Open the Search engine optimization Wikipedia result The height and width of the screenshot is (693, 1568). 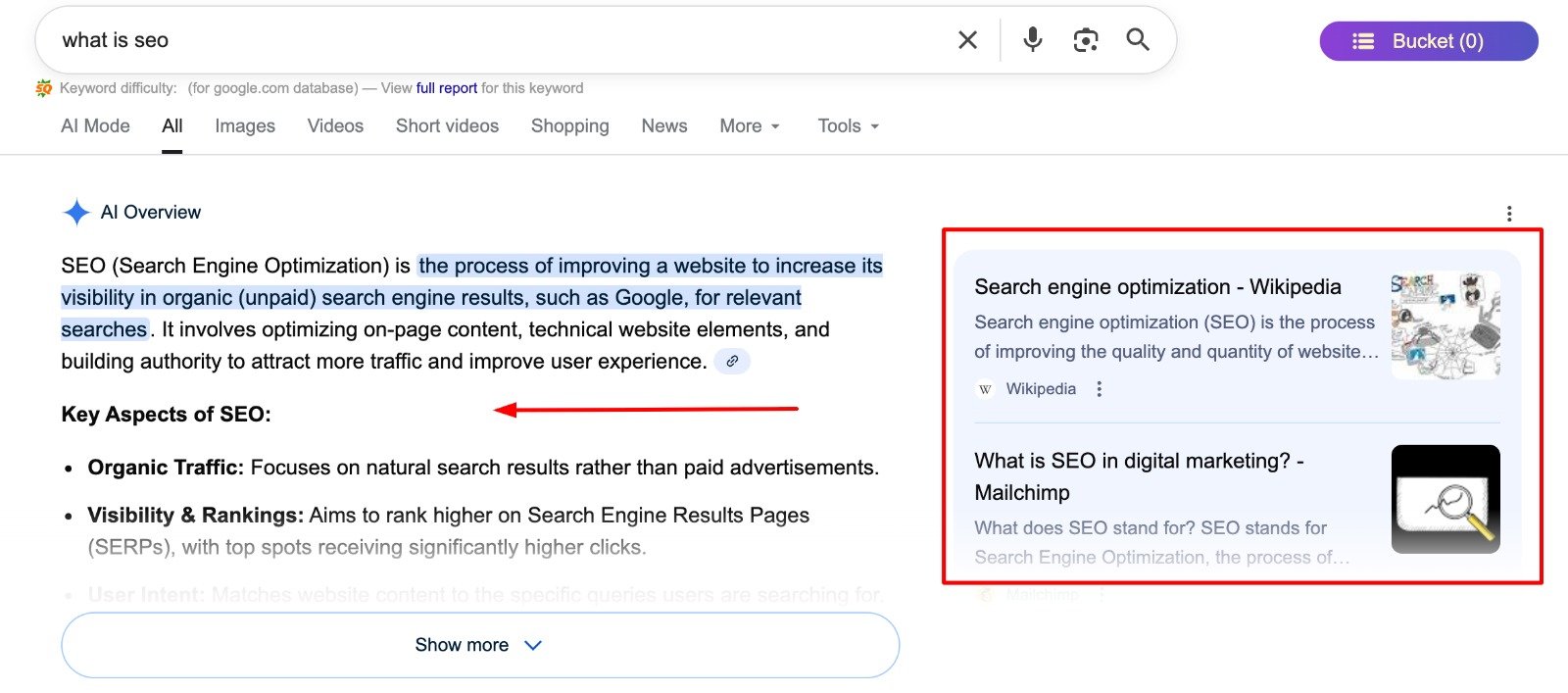click(x=1156, y=287)
